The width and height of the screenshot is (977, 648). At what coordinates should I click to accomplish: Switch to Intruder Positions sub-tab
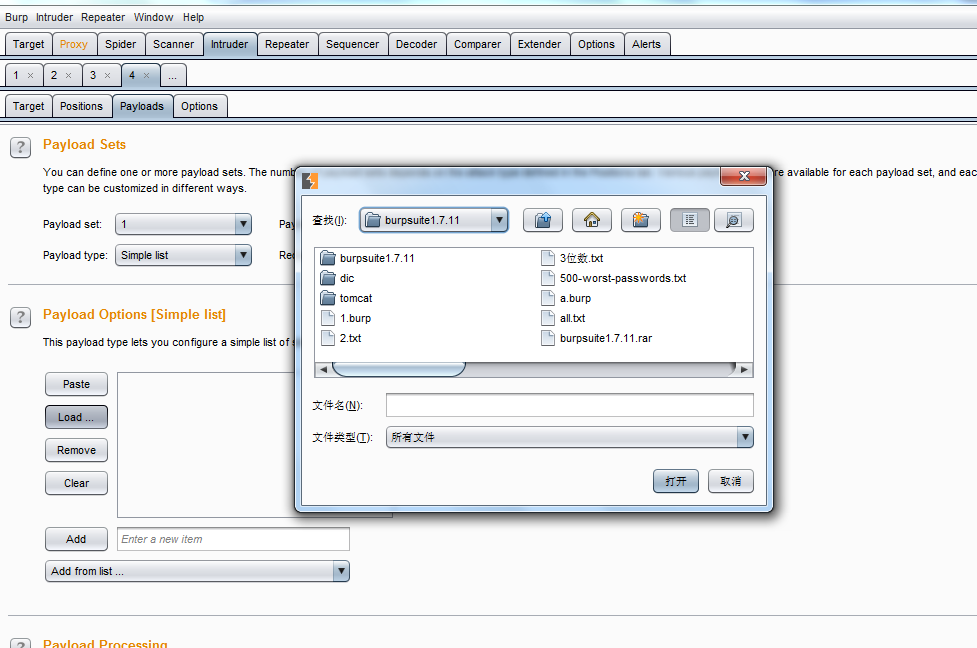81,107
